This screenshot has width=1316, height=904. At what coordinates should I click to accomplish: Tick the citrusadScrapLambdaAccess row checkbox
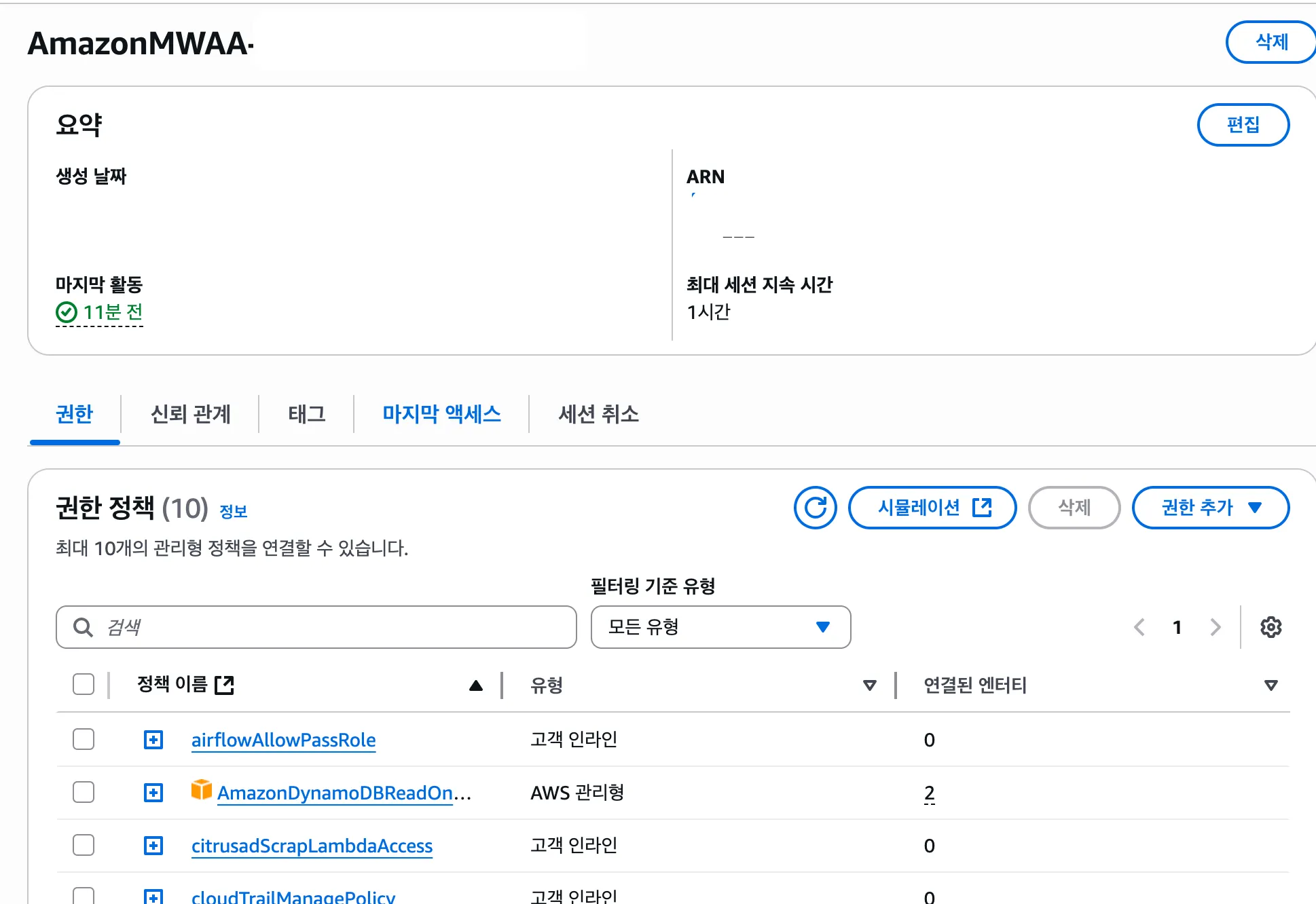(84, 845)
